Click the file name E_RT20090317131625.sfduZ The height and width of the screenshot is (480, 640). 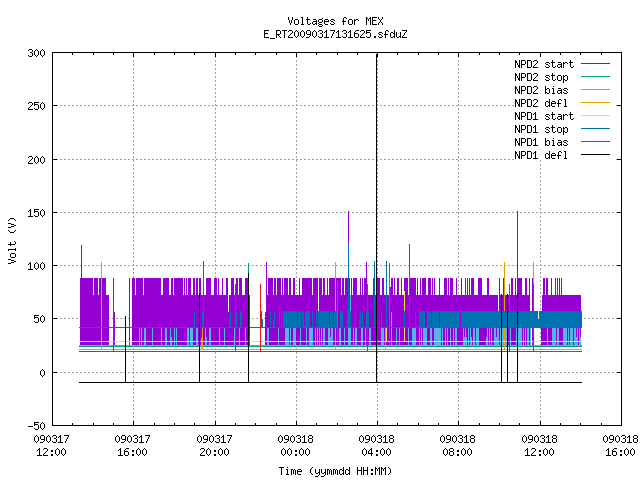[335, 34]
